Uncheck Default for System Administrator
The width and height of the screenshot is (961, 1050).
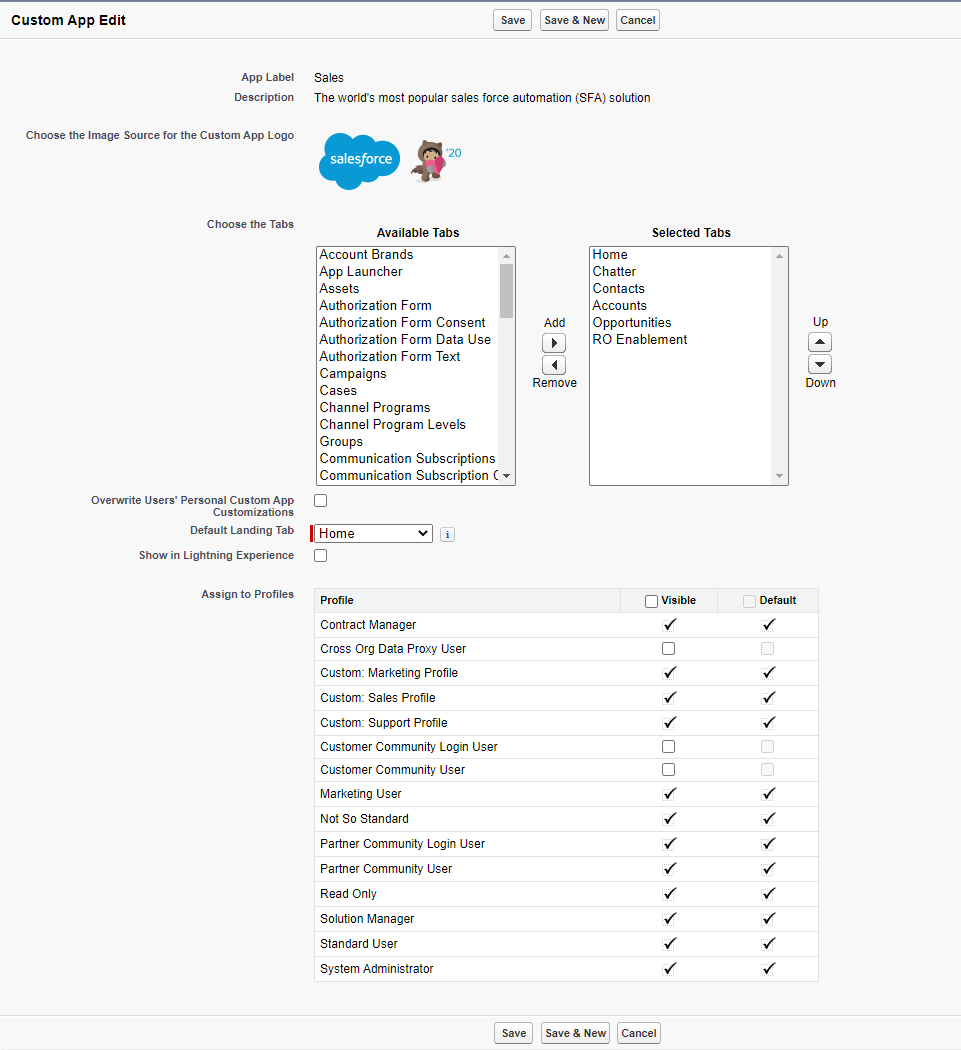pyautogui.click(x=768, y=968)
